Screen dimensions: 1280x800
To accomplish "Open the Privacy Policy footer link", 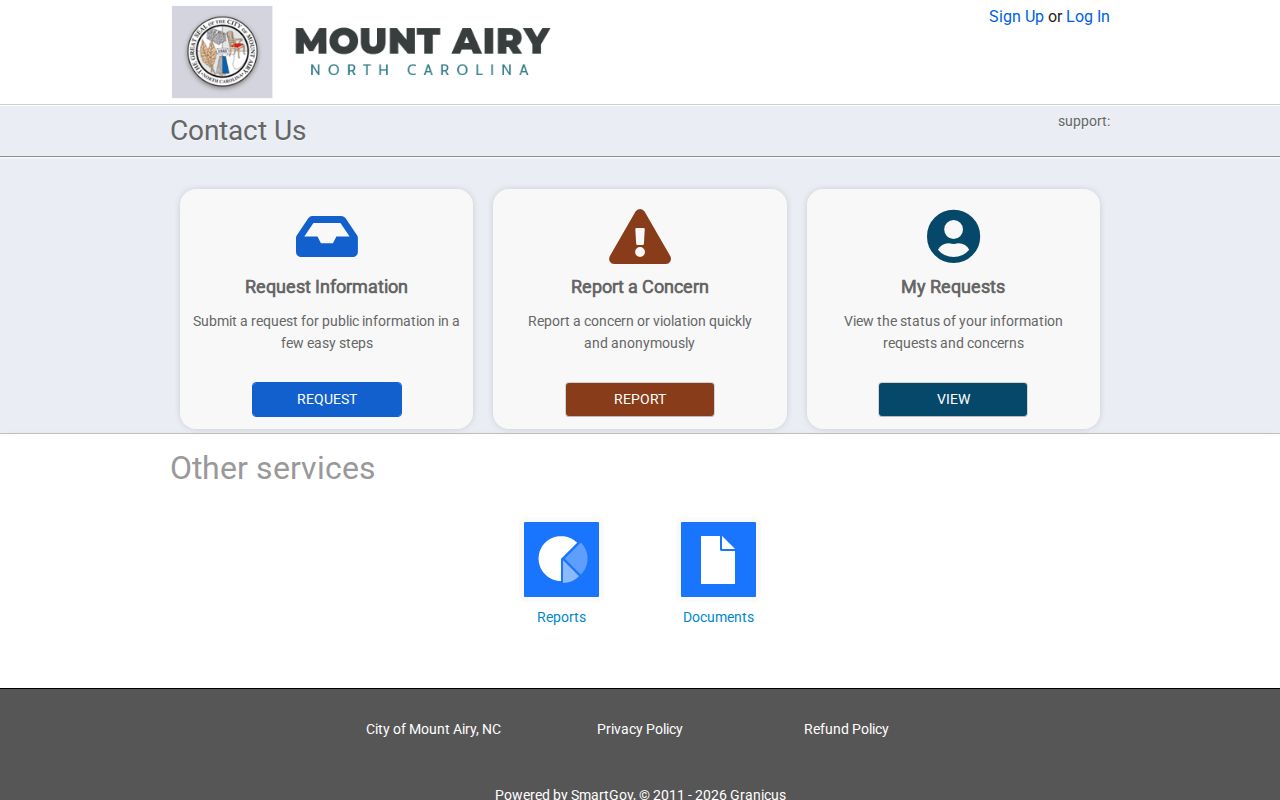I will [640, 729].
